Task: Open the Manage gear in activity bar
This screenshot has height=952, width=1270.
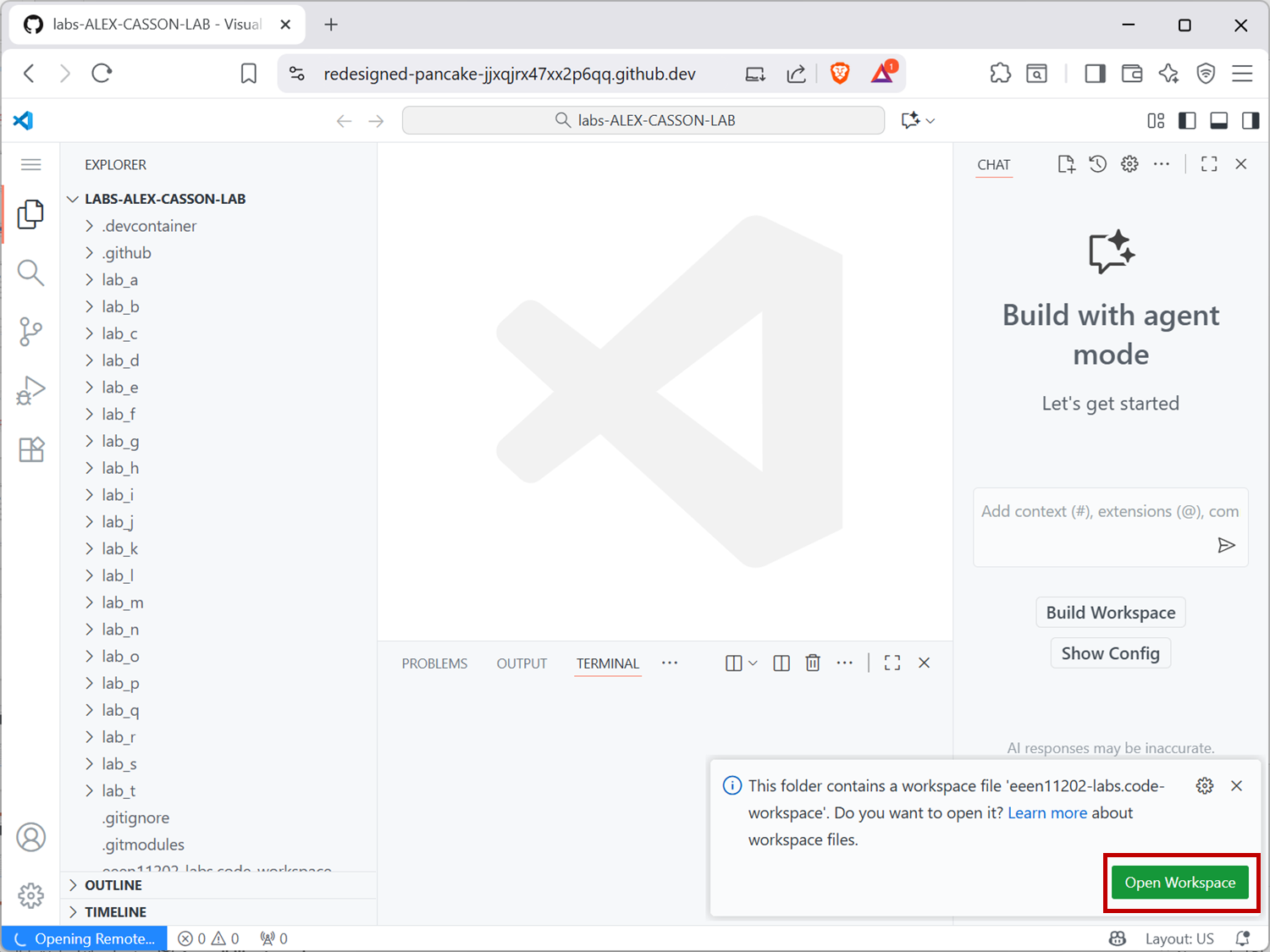Action: 30,895
